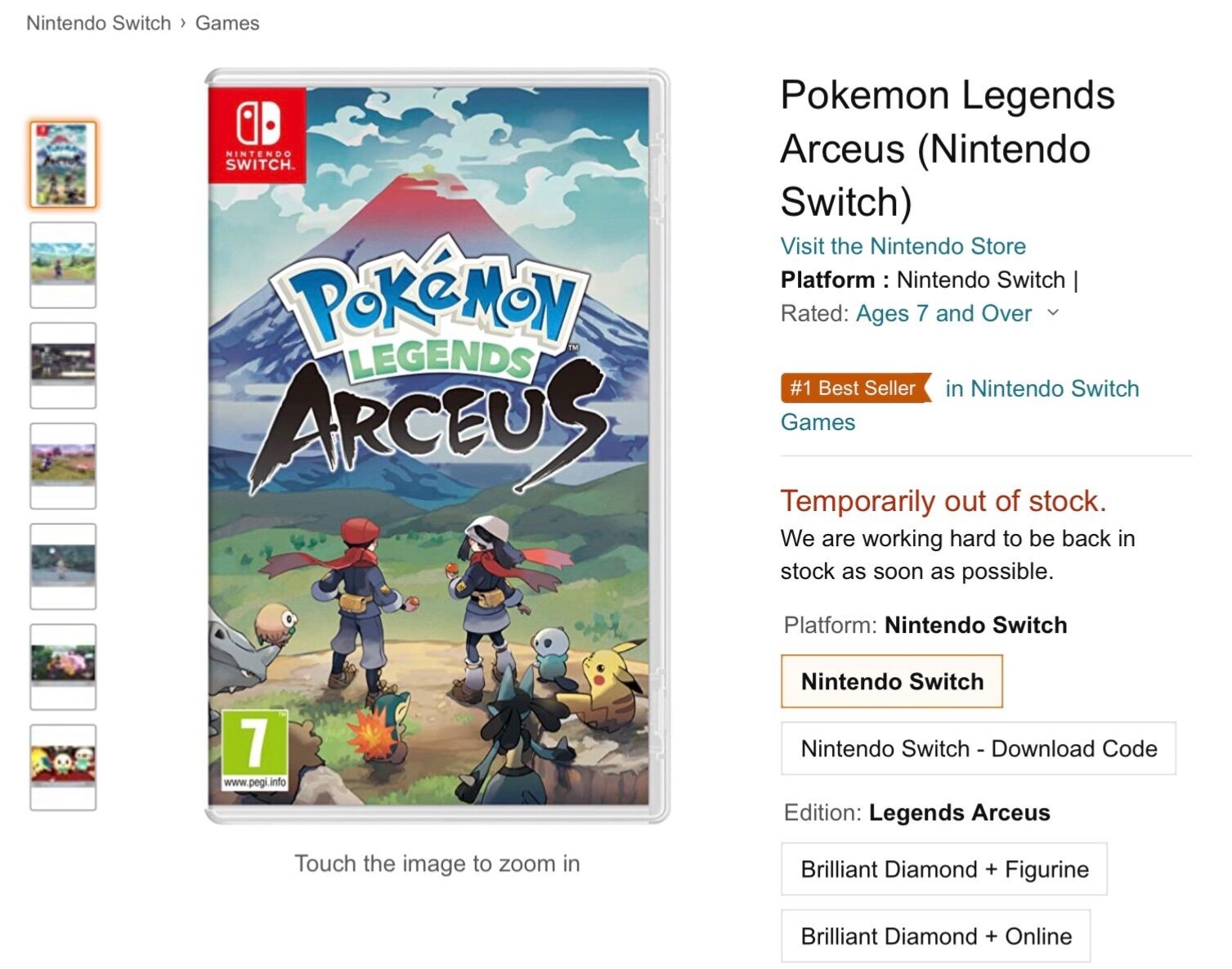1232x969 pixels.
Task: Open the Ages 7 and Over link
Action: 943,313
